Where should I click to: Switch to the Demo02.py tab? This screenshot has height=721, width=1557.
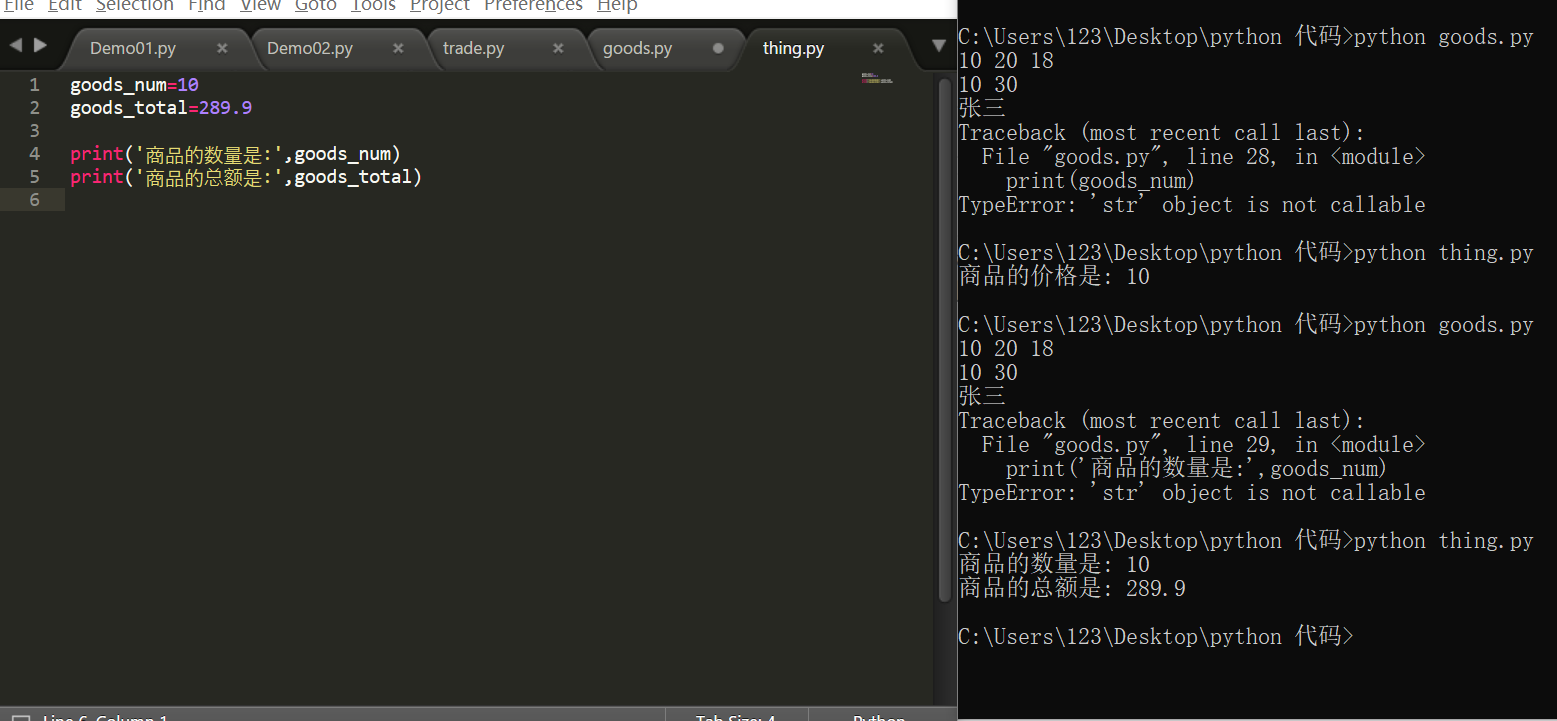(x=310, y=48)
